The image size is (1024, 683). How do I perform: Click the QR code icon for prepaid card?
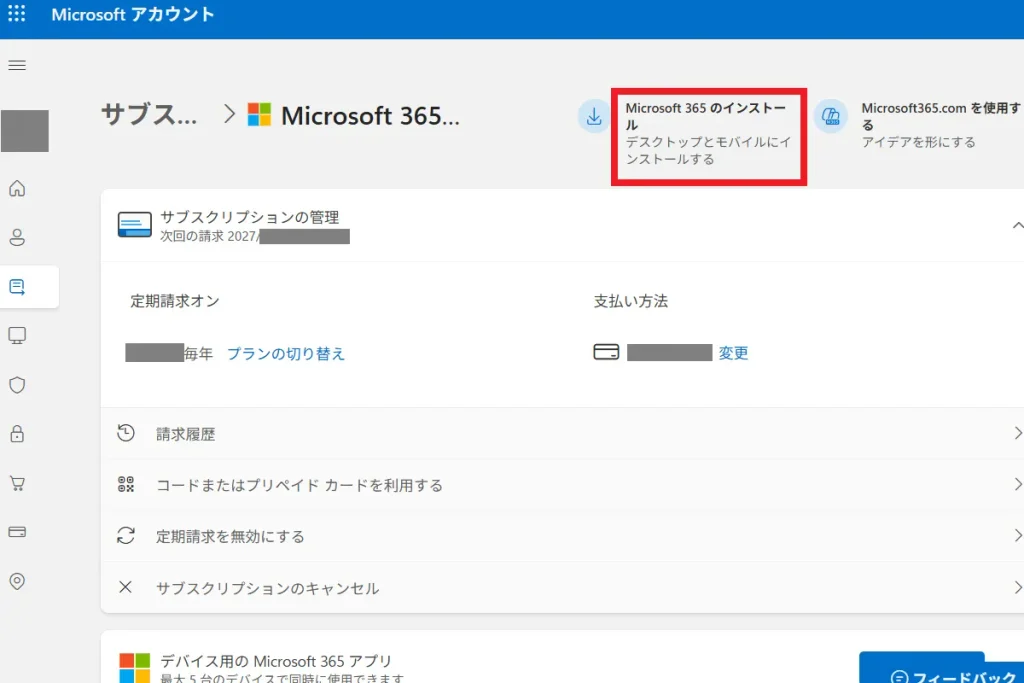pos(125,484)
